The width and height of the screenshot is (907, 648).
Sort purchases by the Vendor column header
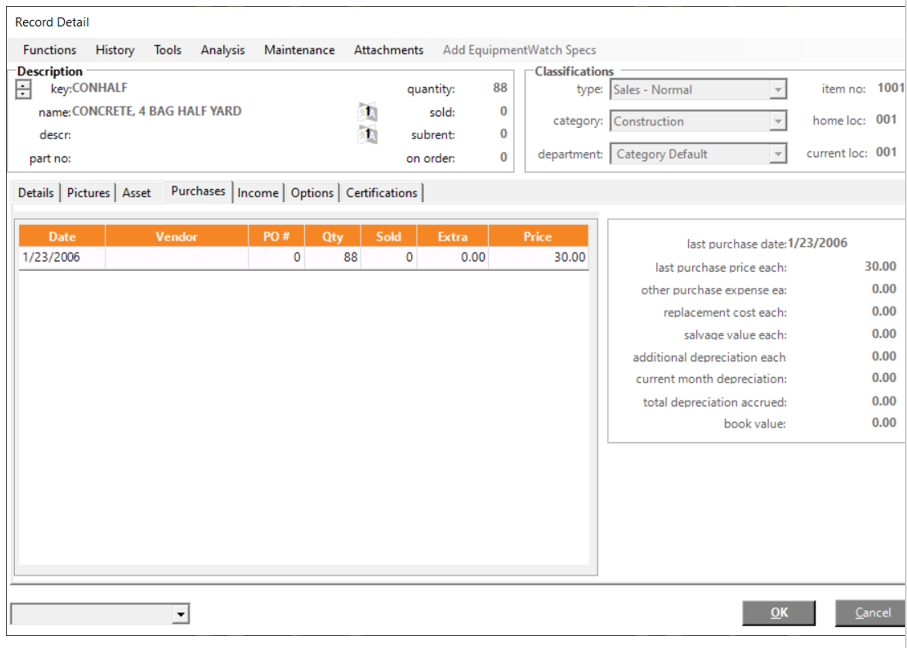click(176, 237)
